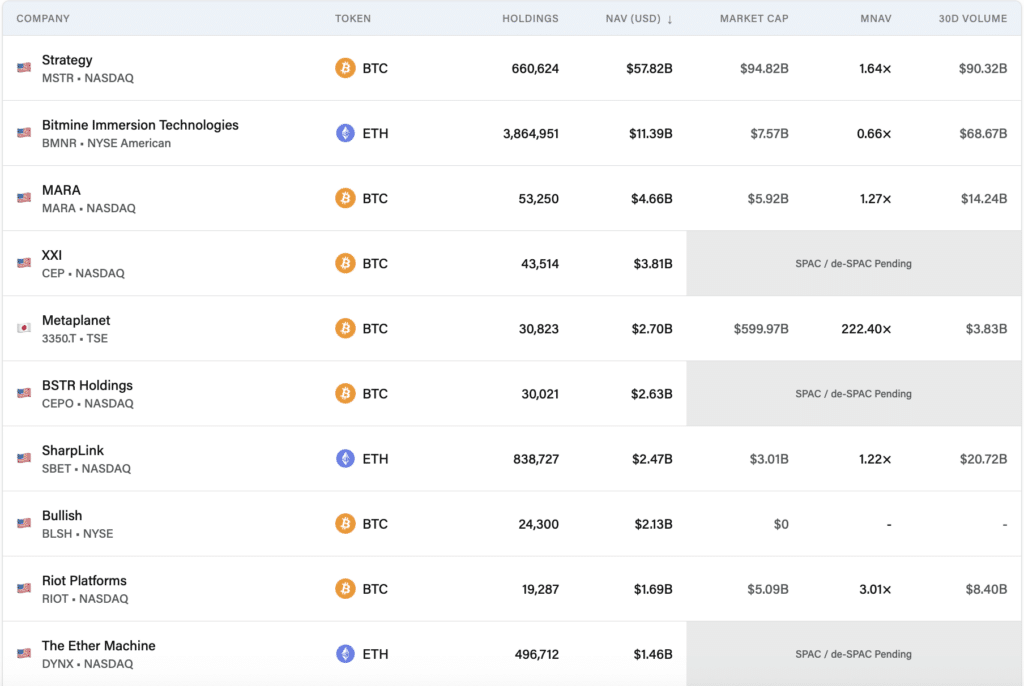The image size is (1024, 686).
Task: Click the BTC icon for Riot Platforms
Action: (x=344, y=588)
